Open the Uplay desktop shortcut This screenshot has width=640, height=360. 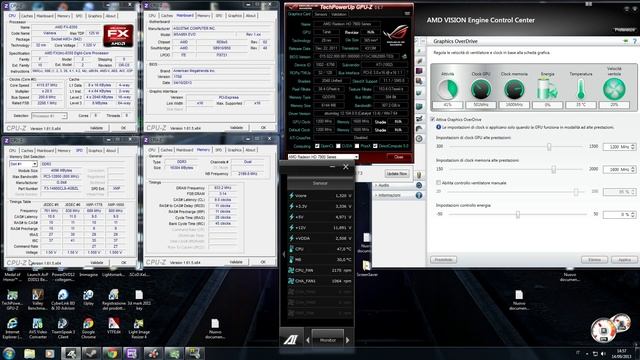88,298
